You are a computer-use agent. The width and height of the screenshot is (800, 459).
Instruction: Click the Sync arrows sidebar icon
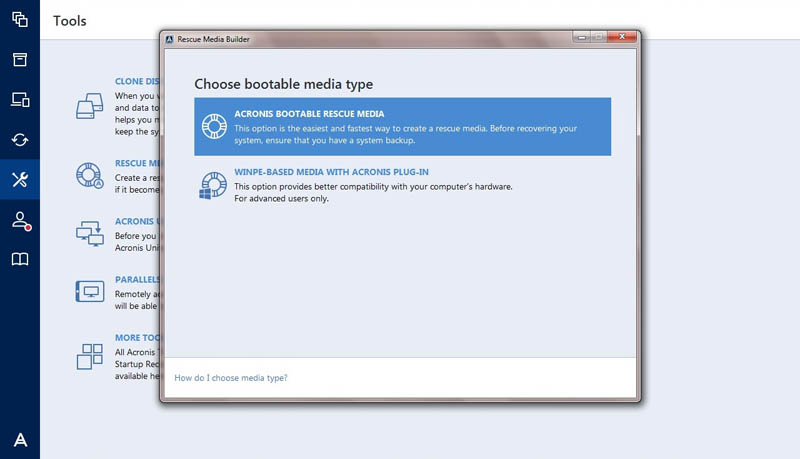pos(20,139)
